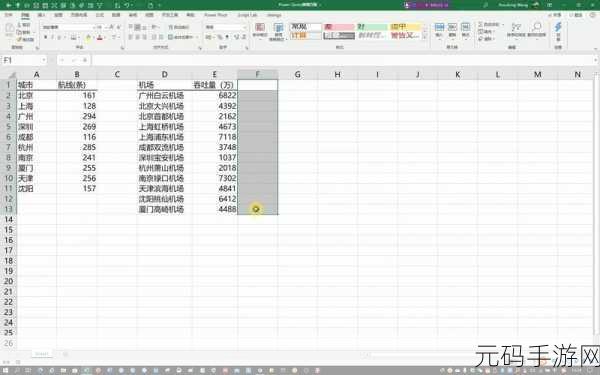Screen dimensions: 600x375
Task: Increase font size with the larger A icon
Action: coord(111,27)
